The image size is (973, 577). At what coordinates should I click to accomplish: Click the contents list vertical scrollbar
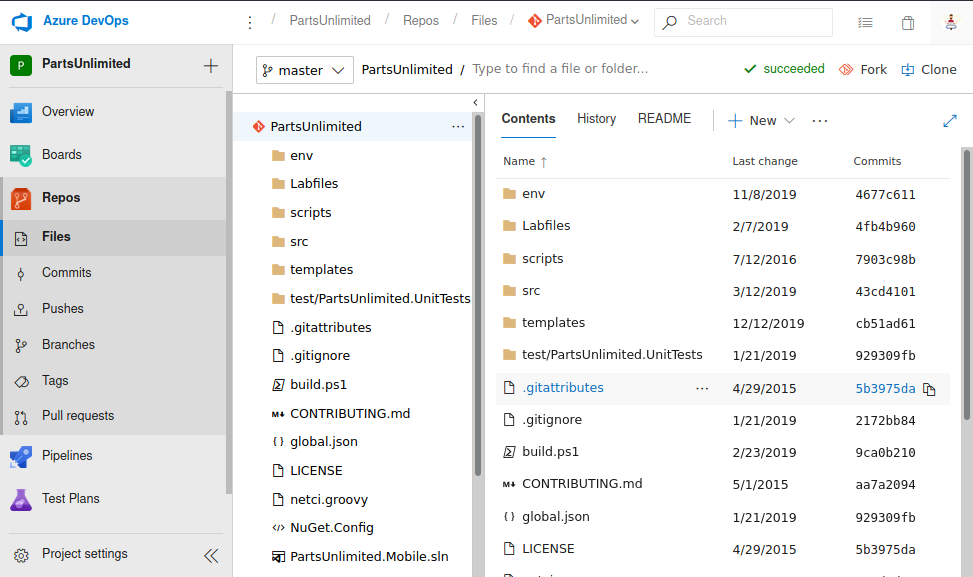click(967, 285)
